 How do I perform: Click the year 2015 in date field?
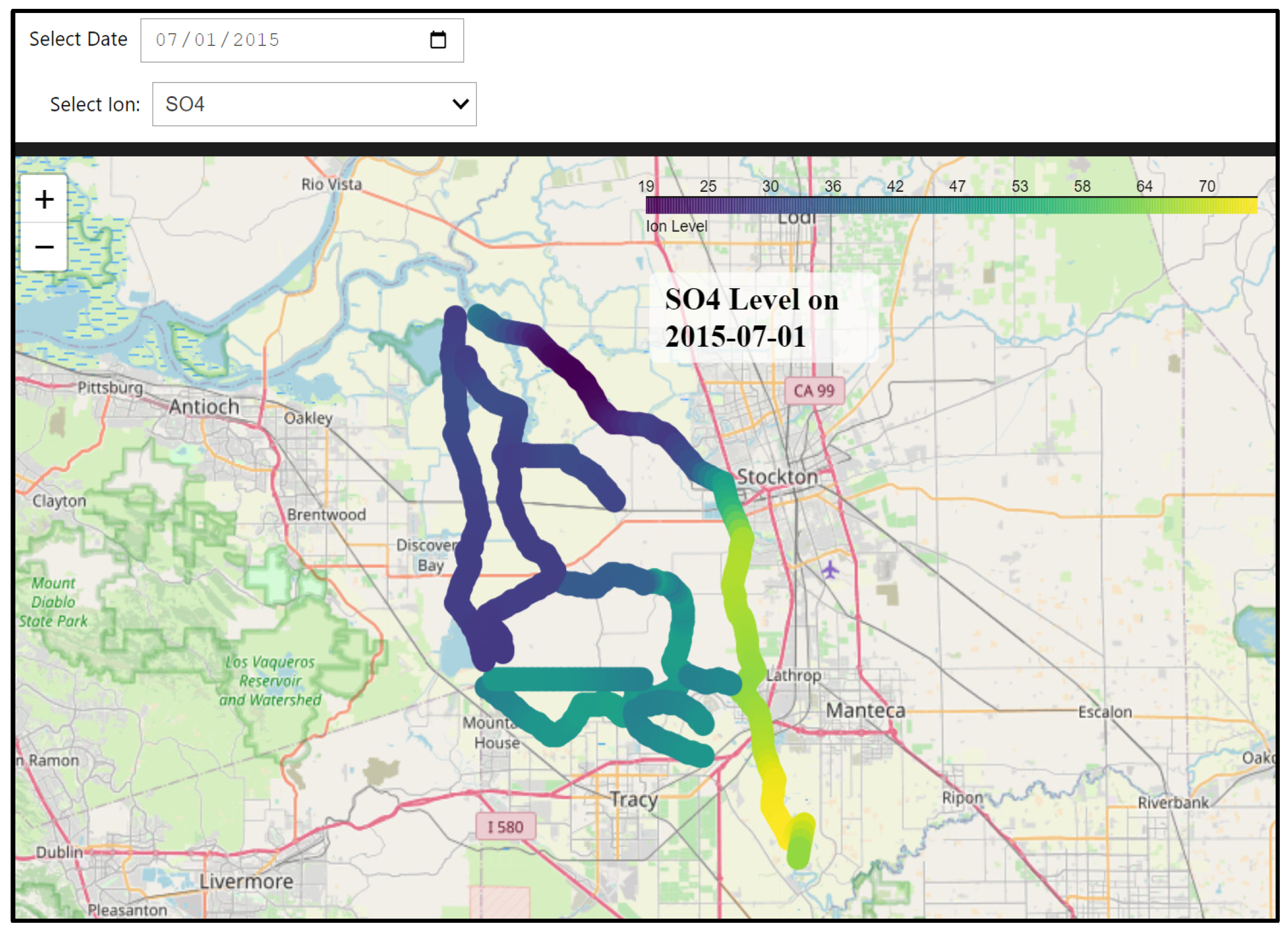click(256, 40)
